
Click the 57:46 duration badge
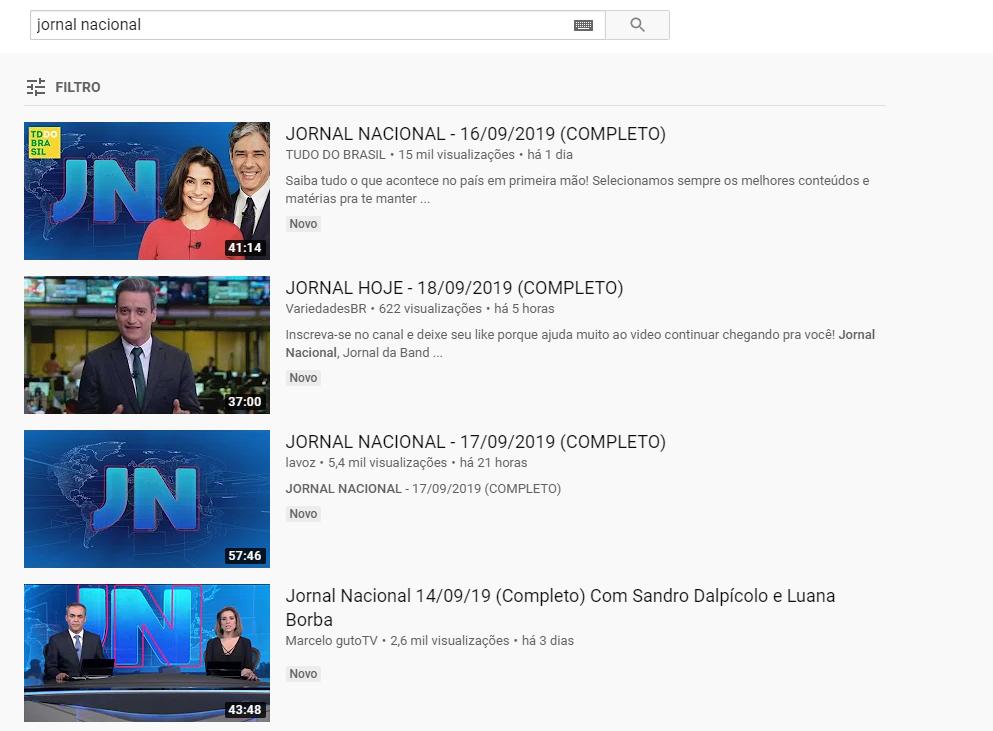pyautogui.click(x=245, y=556)
